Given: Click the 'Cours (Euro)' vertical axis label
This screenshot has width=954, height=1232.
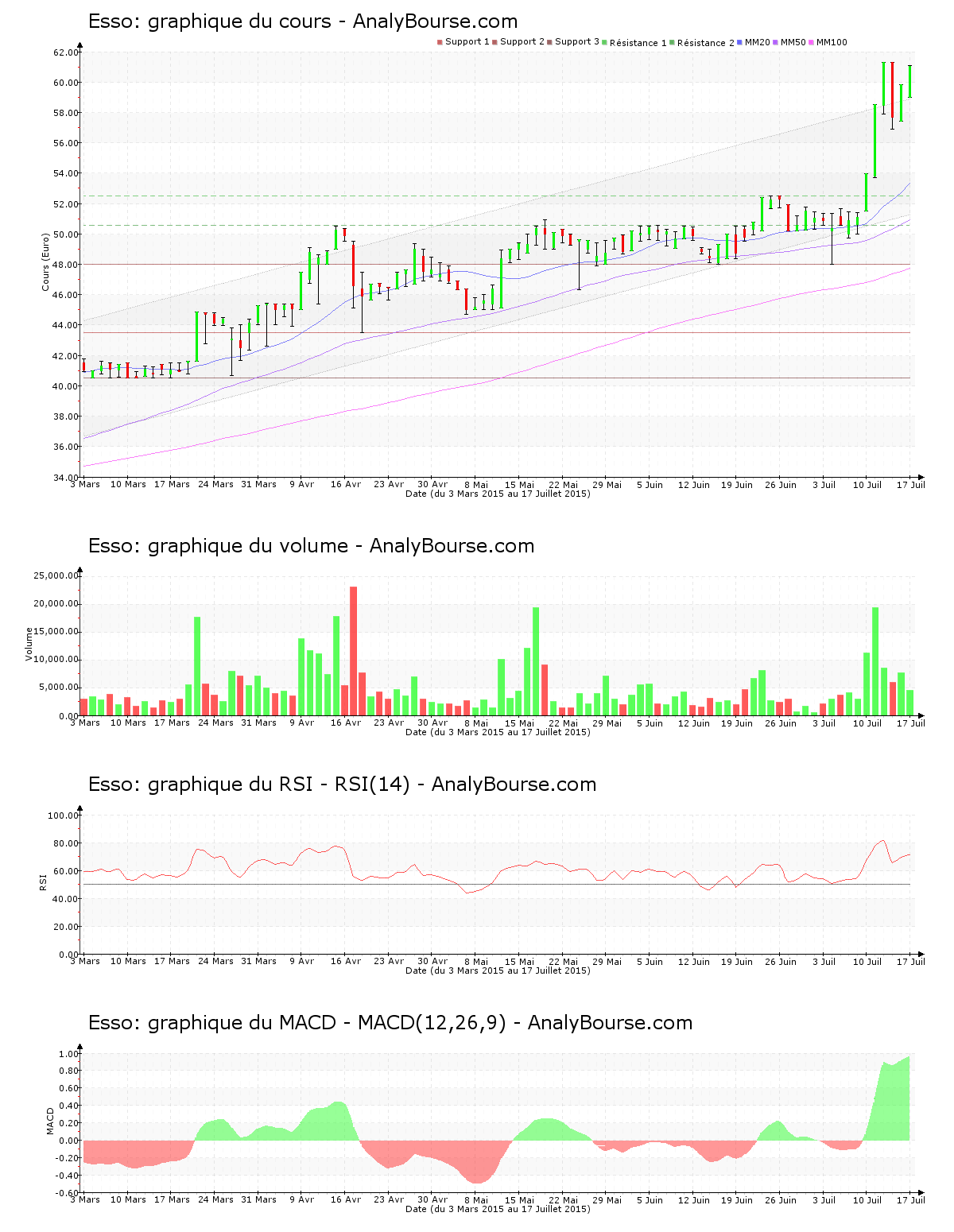Looking at the screenshot, I should (46, 262).
